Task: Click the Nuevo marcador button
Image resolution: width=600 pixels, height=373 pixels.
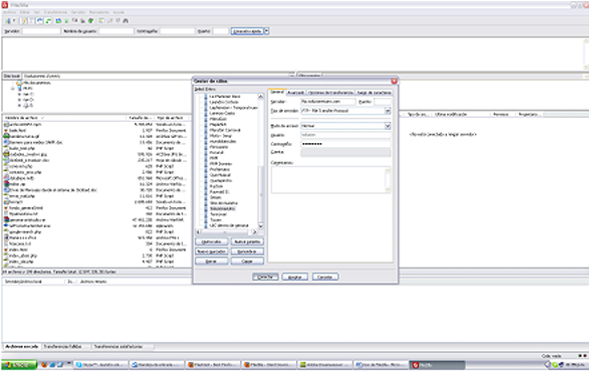Action: (211, 252)
